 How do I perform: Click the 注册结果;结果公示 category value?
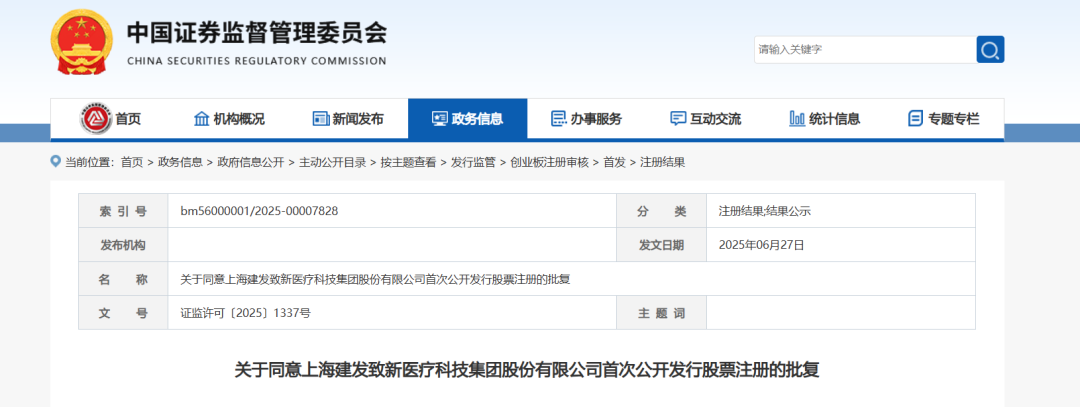(765, 211)
